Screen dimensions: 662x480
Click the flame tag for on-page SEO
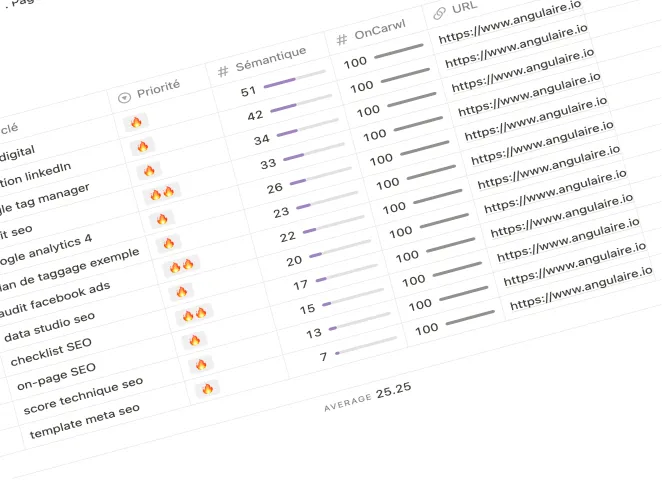click(x=195, y=340)
